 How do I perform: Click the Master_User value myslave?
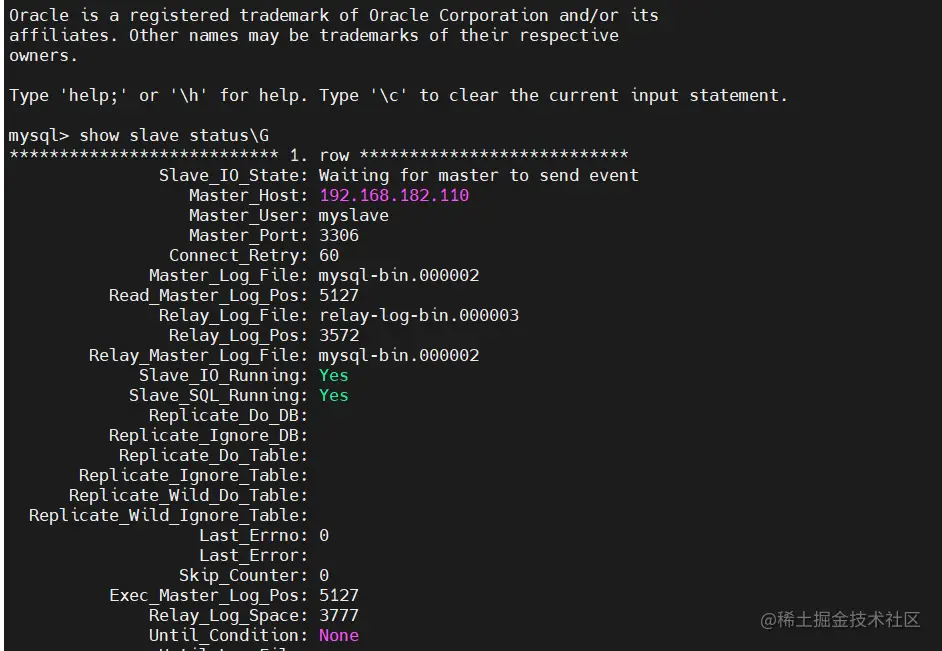pyautogui.click(x=354, y=216)
